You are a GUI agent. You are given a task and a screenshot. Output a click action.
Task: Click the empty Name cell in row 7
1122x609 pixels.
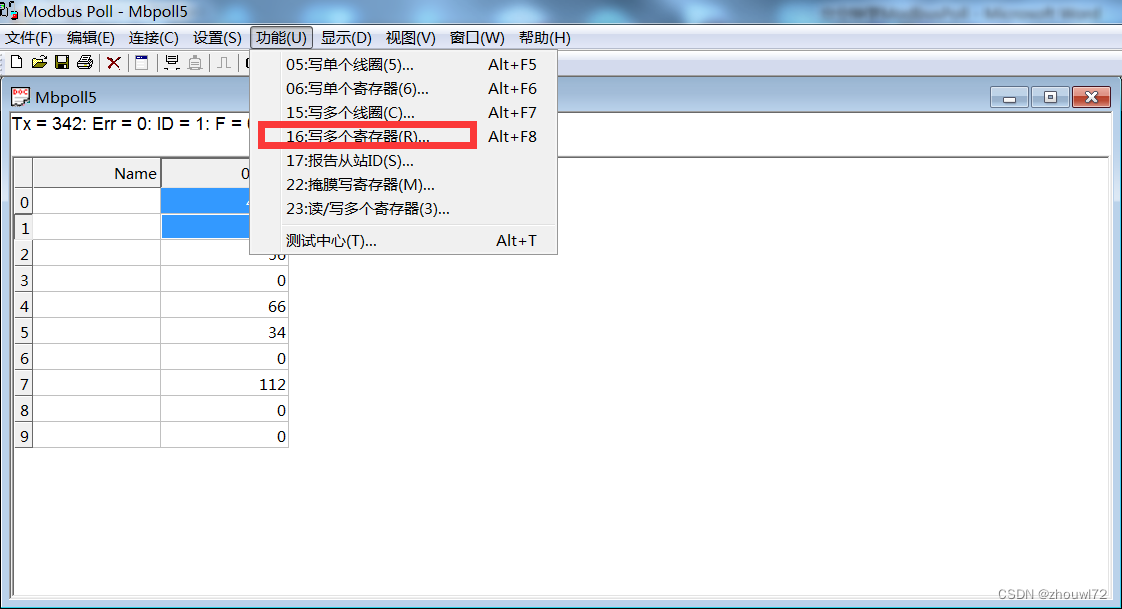(x=97, y=384)
